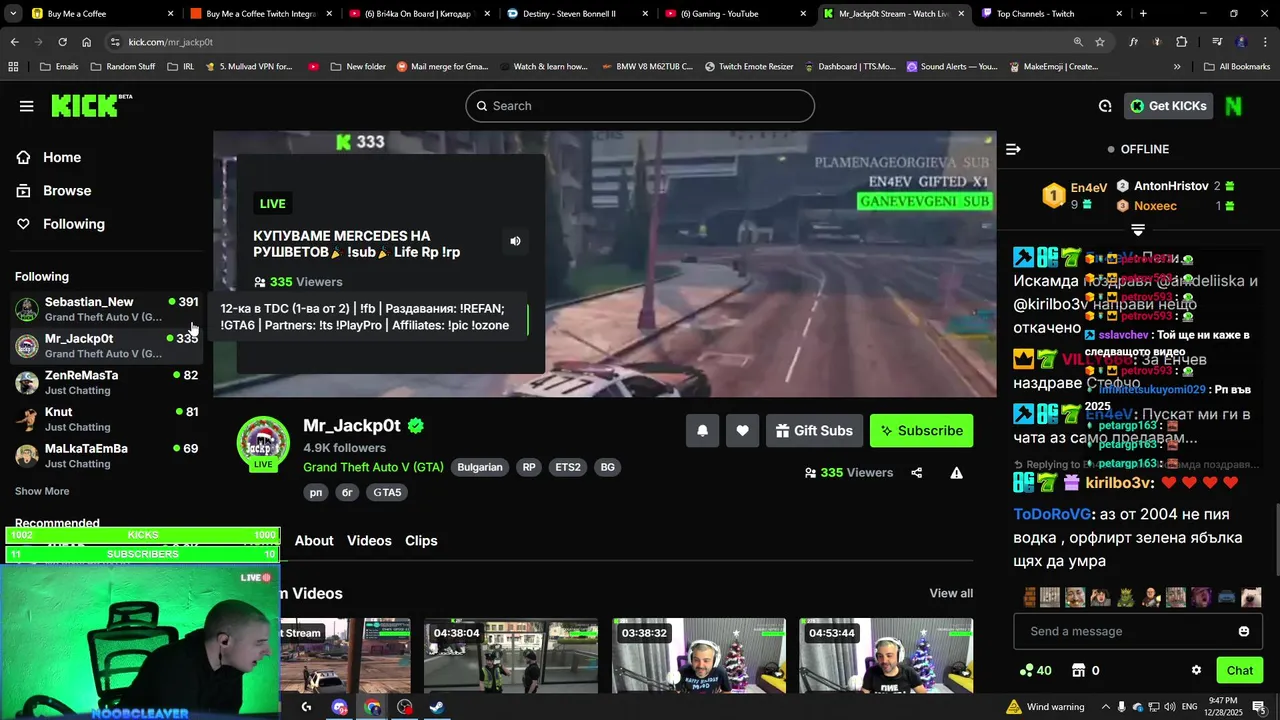Open MaLkaTaEmBa channel in sidebar
This screenshot has height=720, width=1280.
pos(106,456)
